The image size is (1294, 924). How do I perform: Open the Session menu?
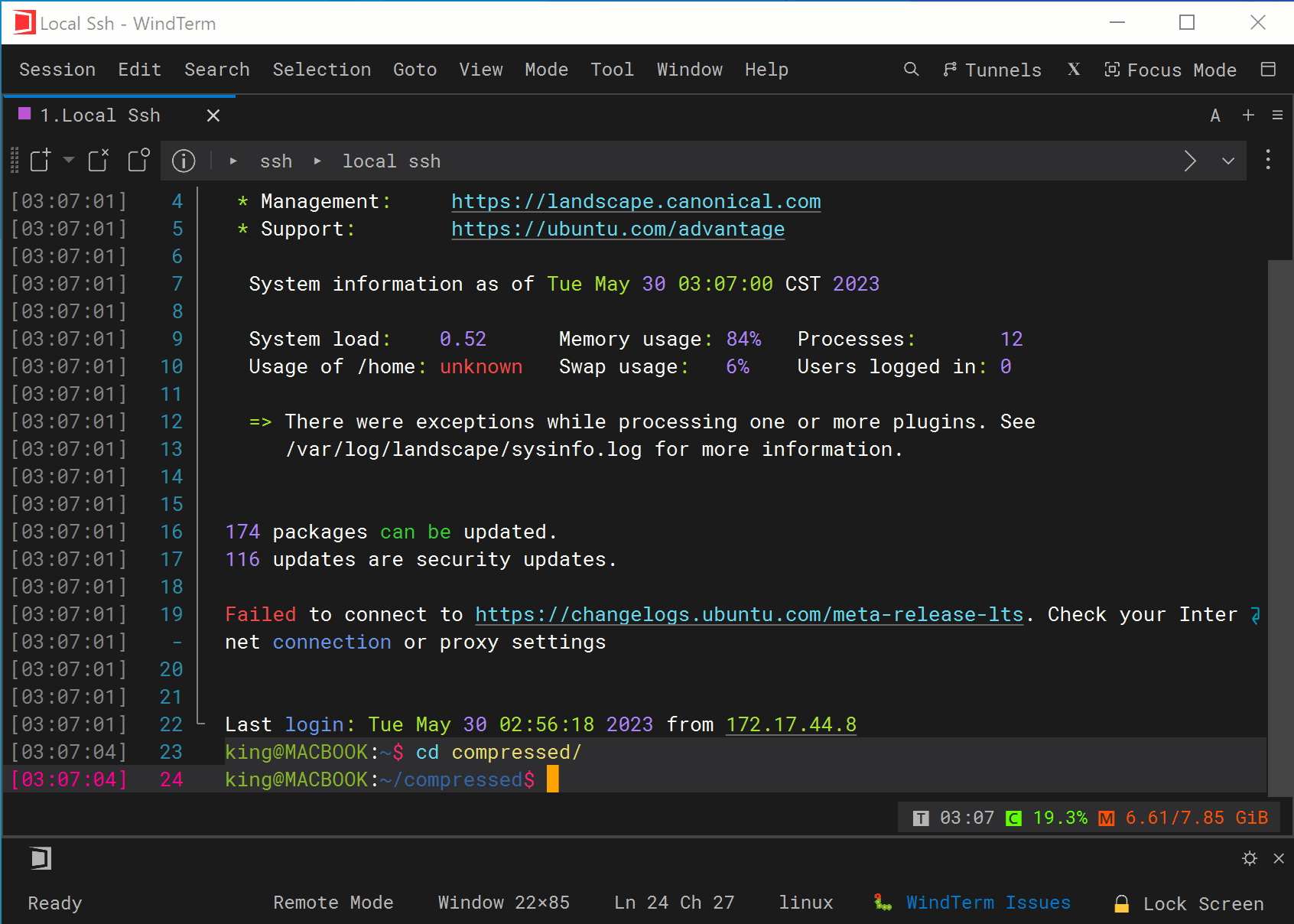click(x=57, y=70)
